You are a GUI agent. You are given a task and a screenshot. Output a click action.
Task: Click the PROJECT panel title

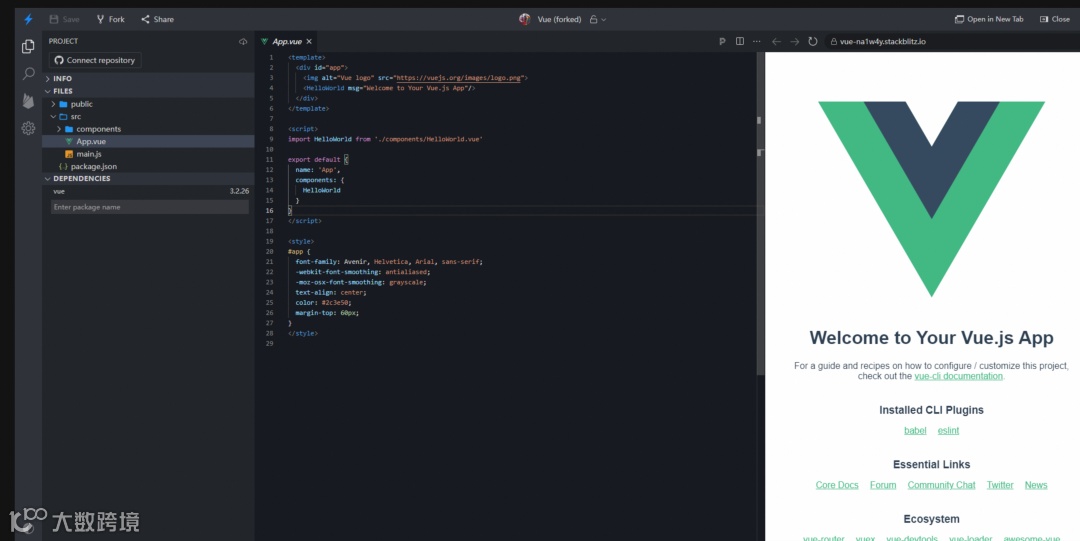pos(63,41)
